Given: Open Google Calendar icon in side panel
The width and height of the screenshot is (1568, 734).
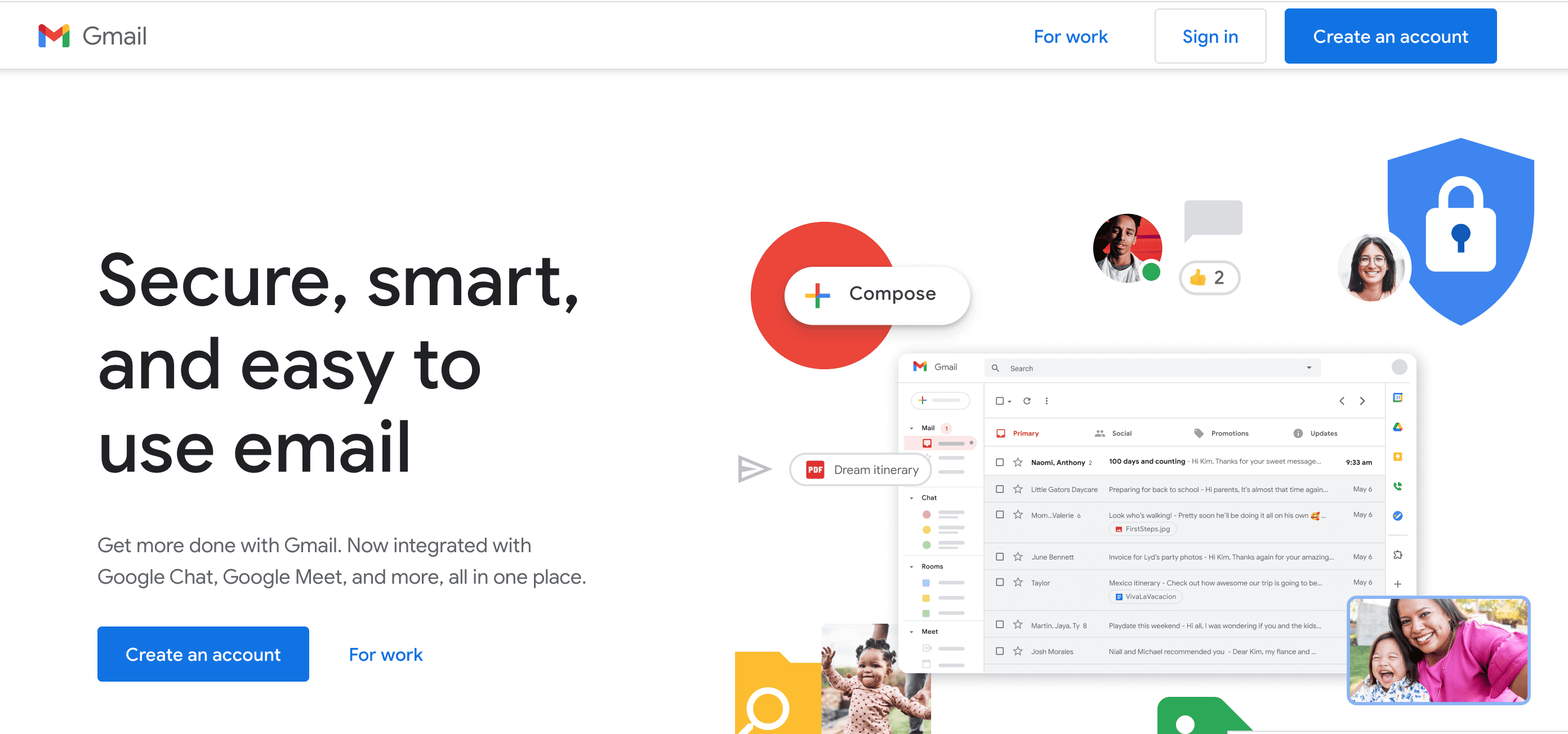Looking at the screenshot, I should [x=1397, y=398].
